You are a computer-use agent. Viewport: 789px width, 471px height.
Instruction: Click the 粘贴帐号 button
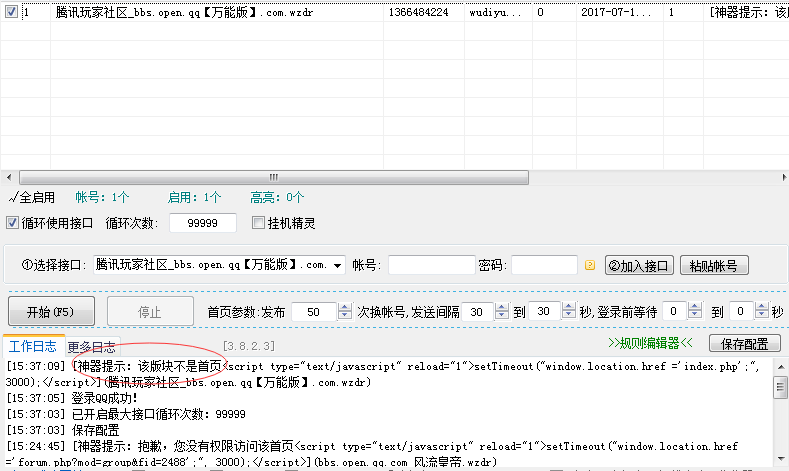714,266
